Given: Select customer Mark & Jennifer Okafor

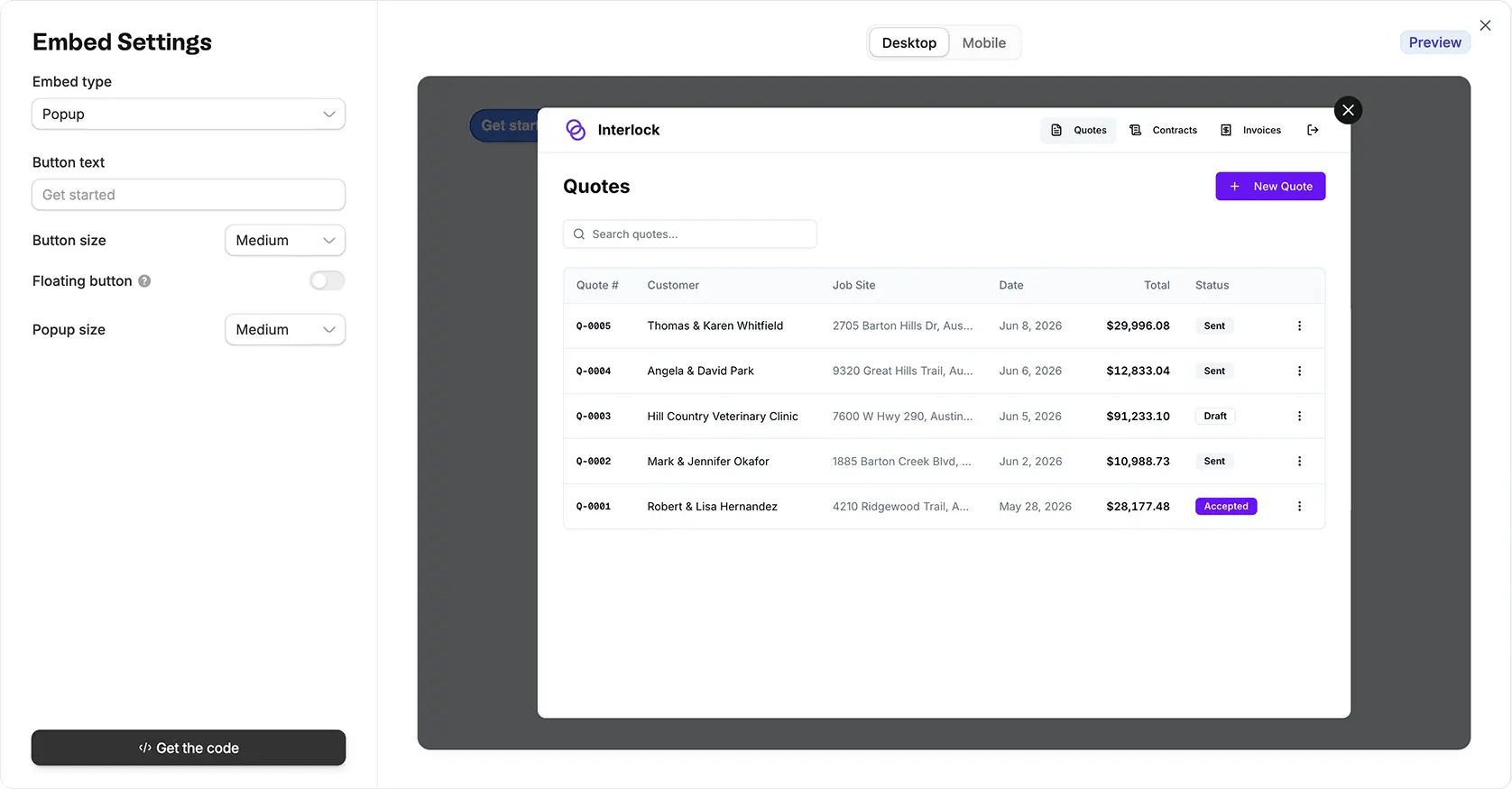Looking at the screenshot, I should click(708, 461).
